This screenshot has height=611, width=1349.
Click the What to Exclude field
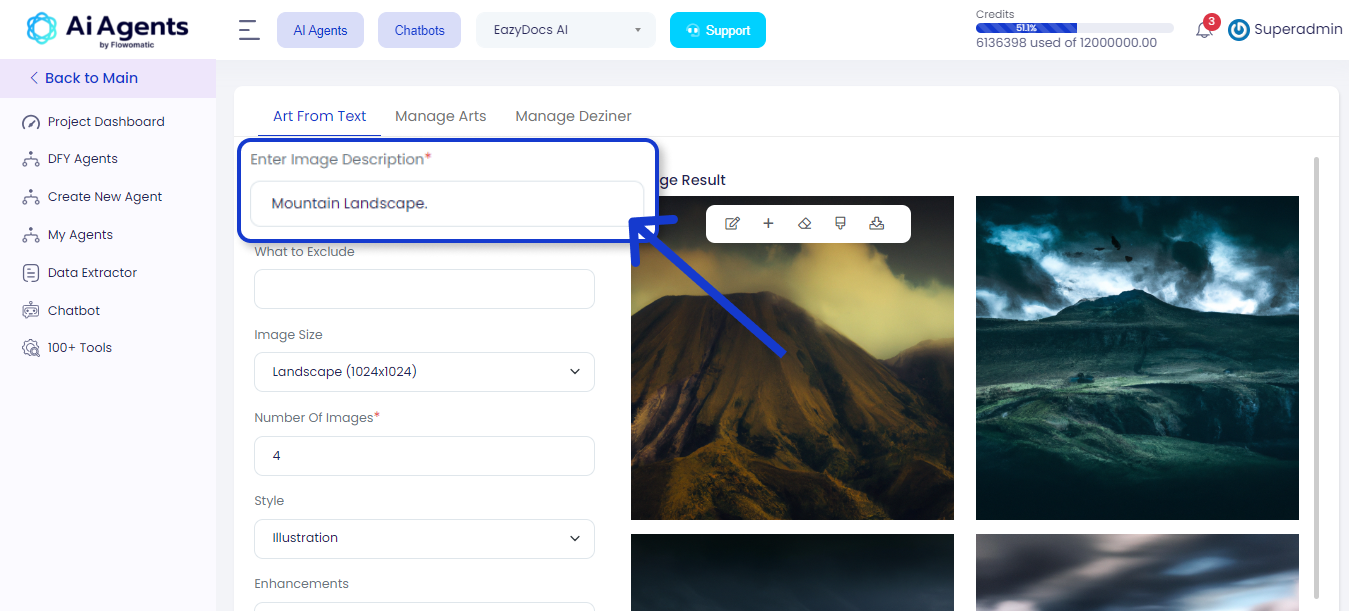[x=424, y=289]
